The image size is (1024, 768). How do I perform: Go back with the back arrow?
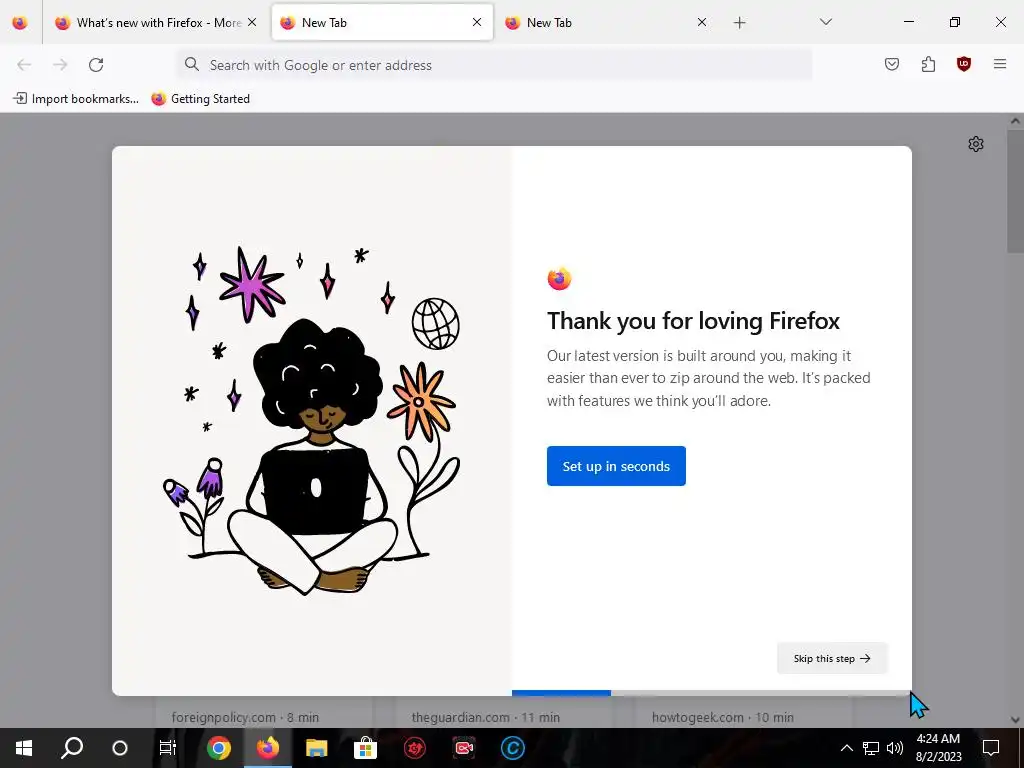coord(24,65)
